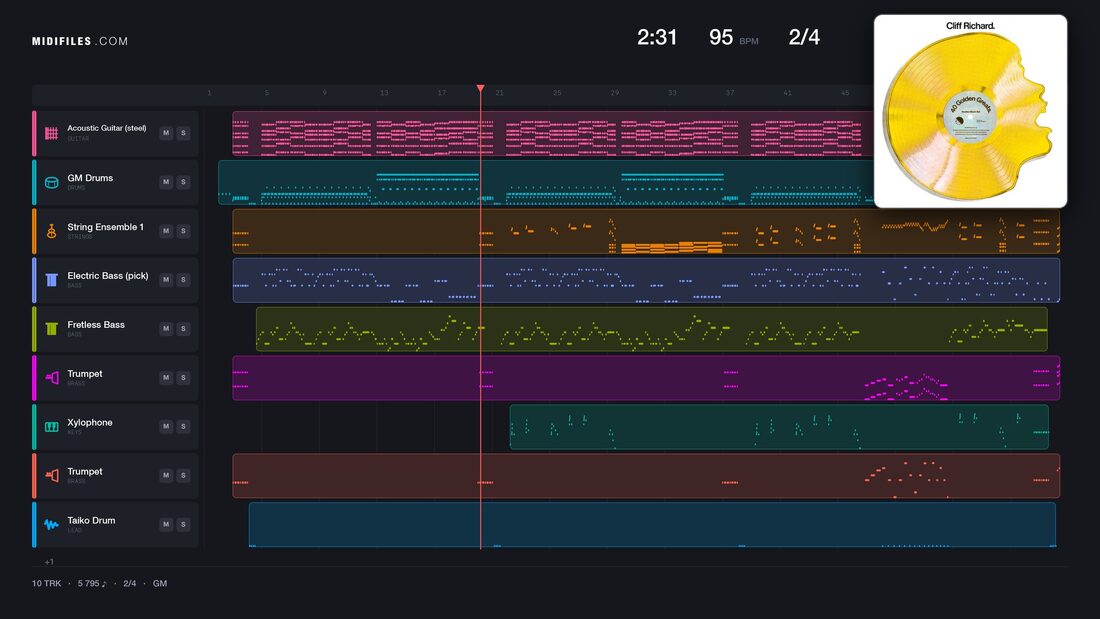This screenshot has height=619, width=1100.
Task: Click bar 5 on the timeline ruler
Action: pos(267,93)
